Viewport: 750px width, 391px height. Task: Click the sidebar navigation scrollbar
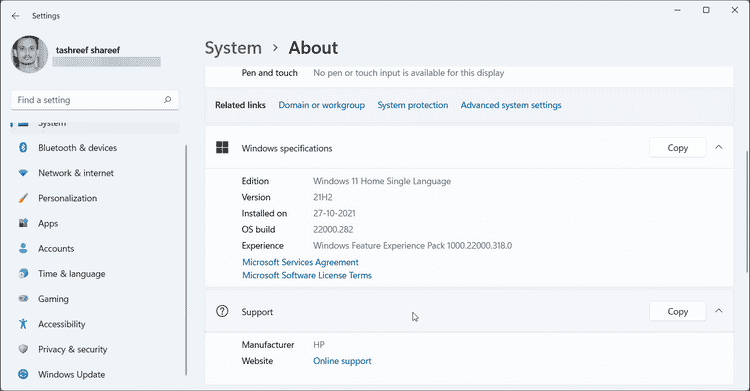click(186, 260)
